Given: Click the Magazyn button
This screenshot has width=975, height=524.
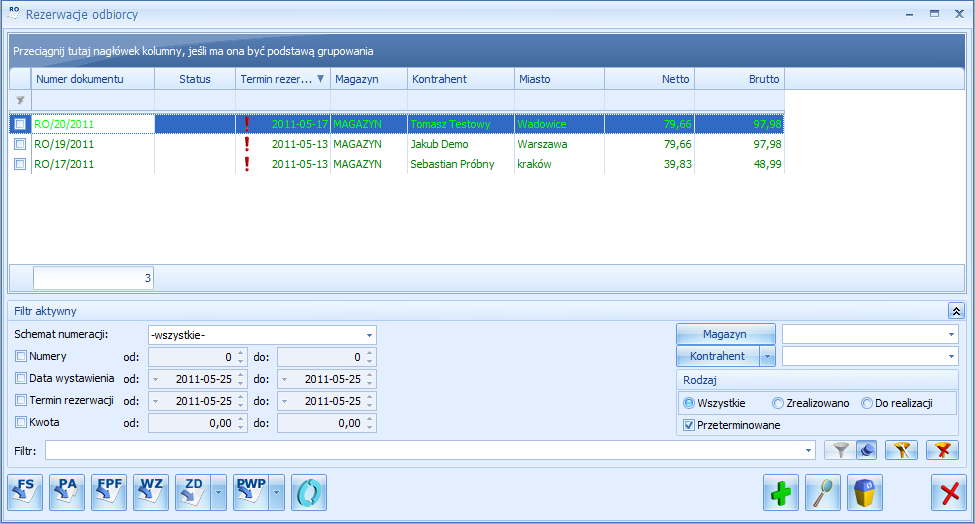Looking at the screenshot, I should tap(725, 334).
